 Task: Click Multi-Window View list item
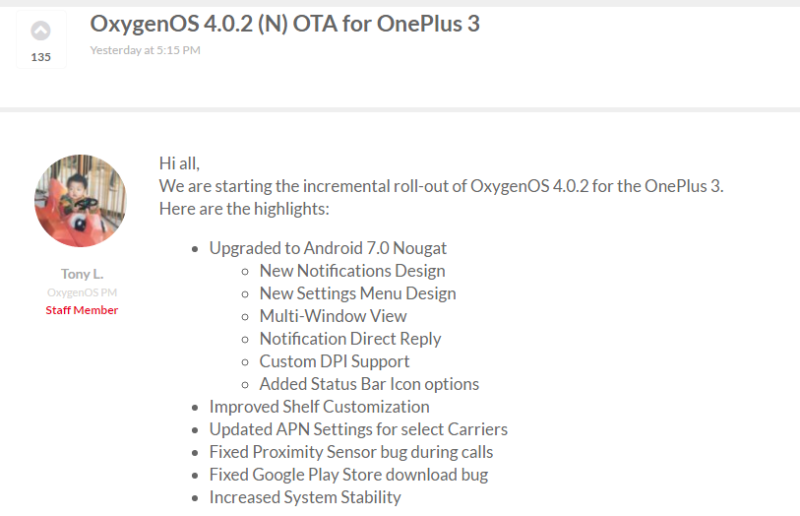click(x=333, y=316)
